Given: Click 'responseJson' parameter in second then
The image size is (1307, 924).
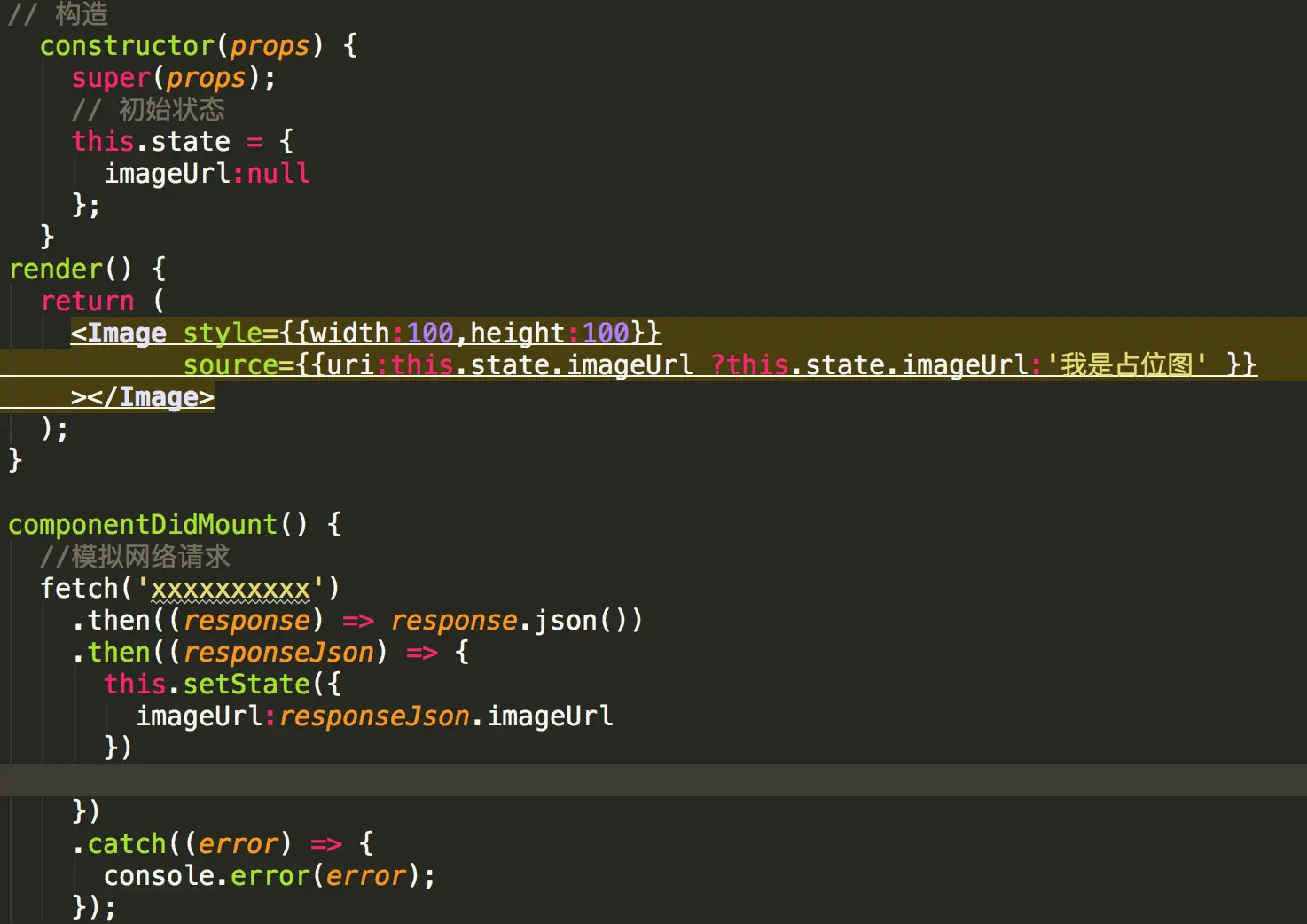Looking at the screenshot, I should pyautogui.click(x=278, y=652).
